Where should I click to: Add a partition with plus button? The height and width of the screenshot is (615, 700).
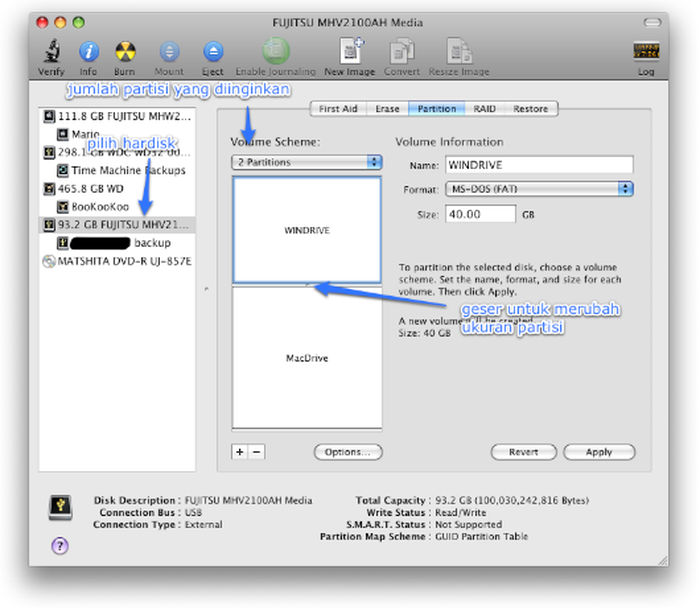coord(240,452)
